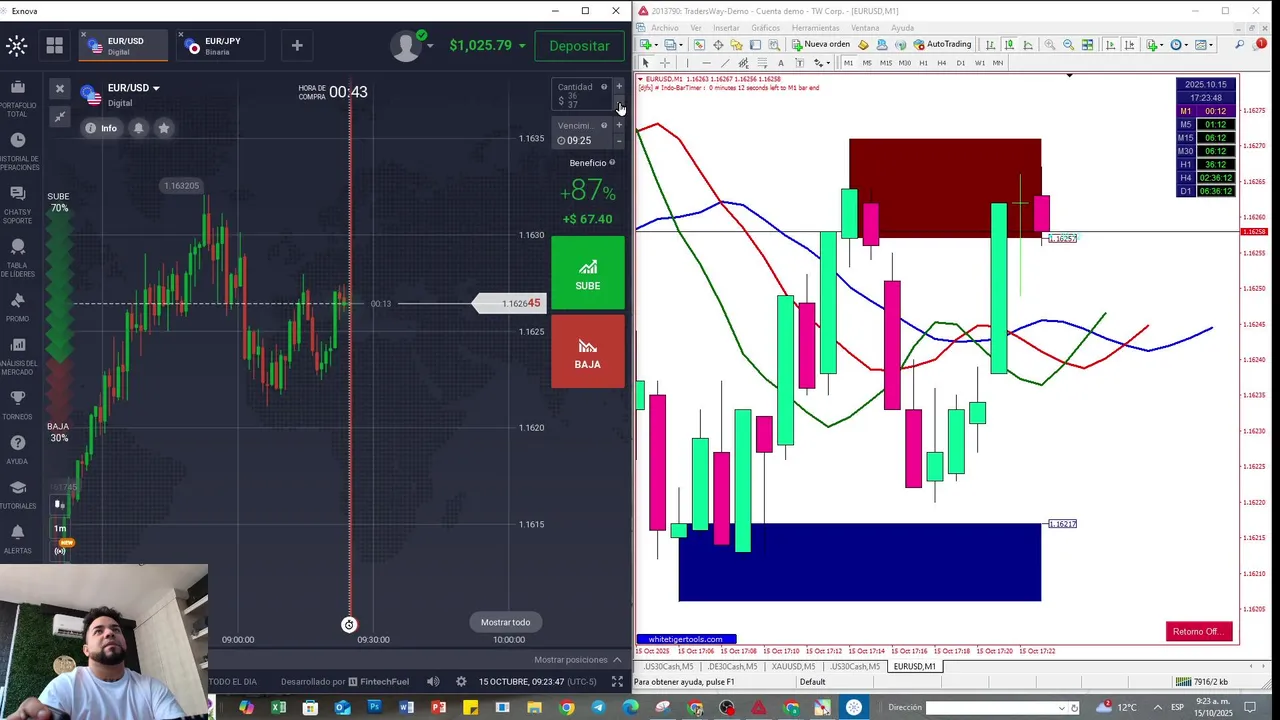
Task: Enter fullscreen in Exnova bottom bar
Action: tap(617, 681)
